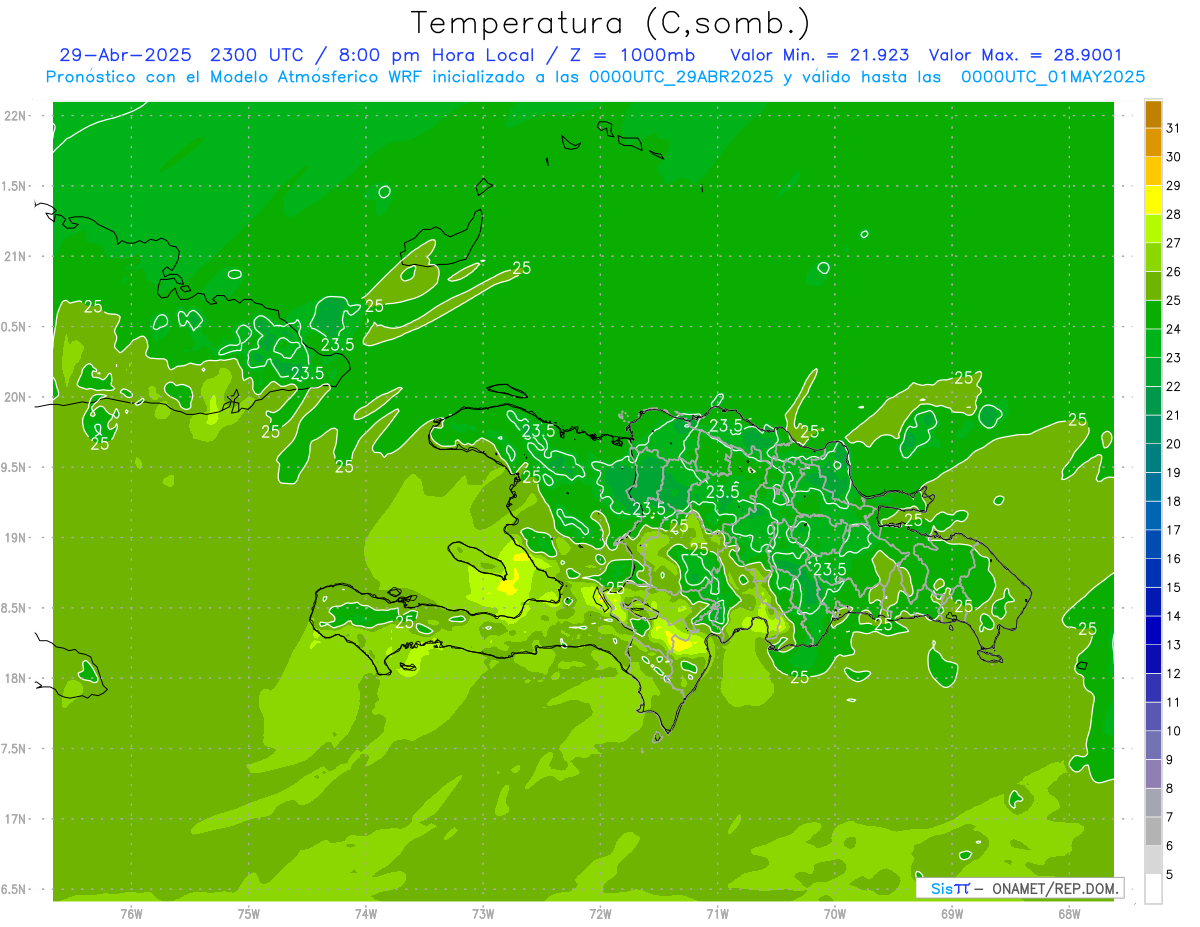The height and width of the screenshot is (927, 1200).
Task: Click the date '29-Abr-2025' in the header
Action: [x=127, y=55]
